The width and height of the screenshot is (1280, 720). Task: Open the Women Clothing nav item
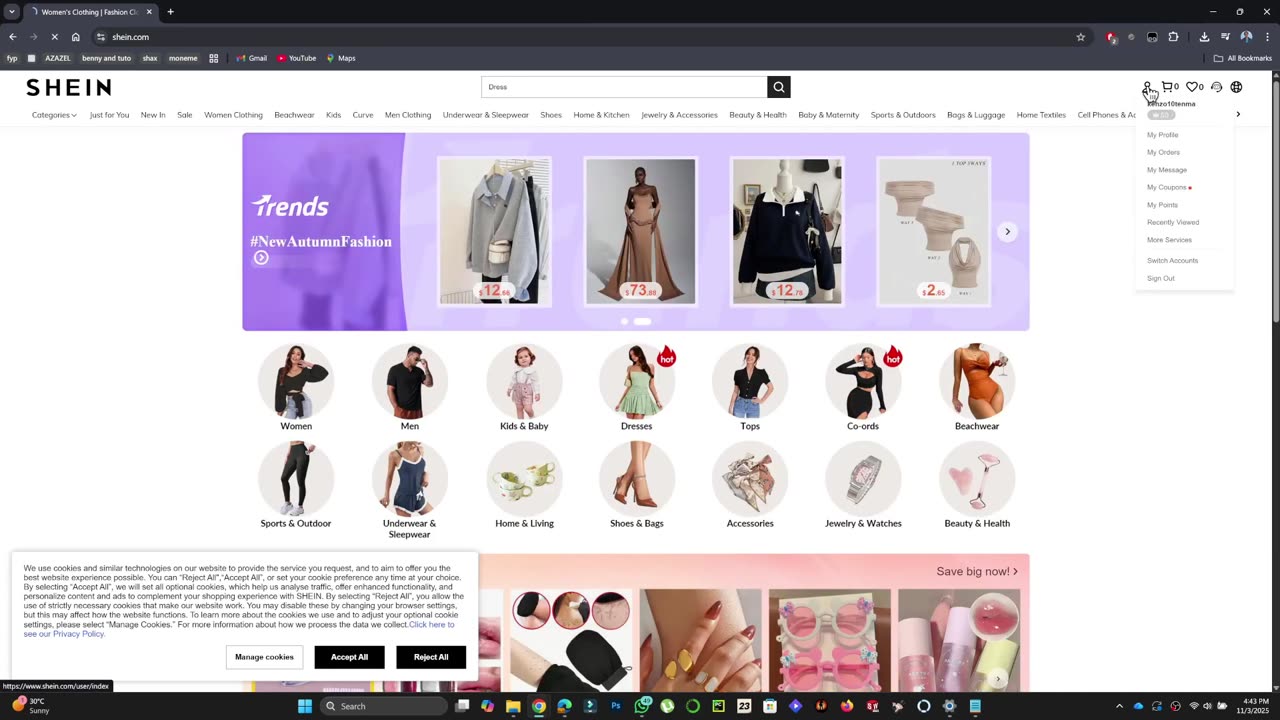click(233, 115)
